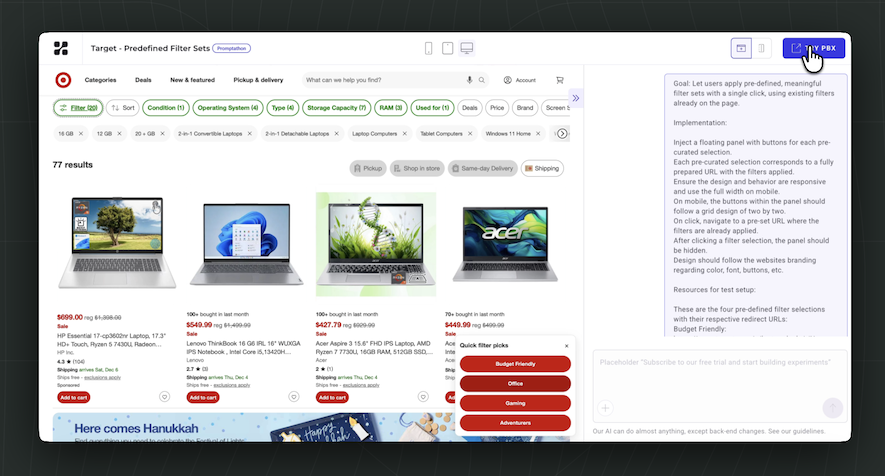Remove 2-in-1 Detachable Laptops filter chip
885x476 pixels.
336,134
